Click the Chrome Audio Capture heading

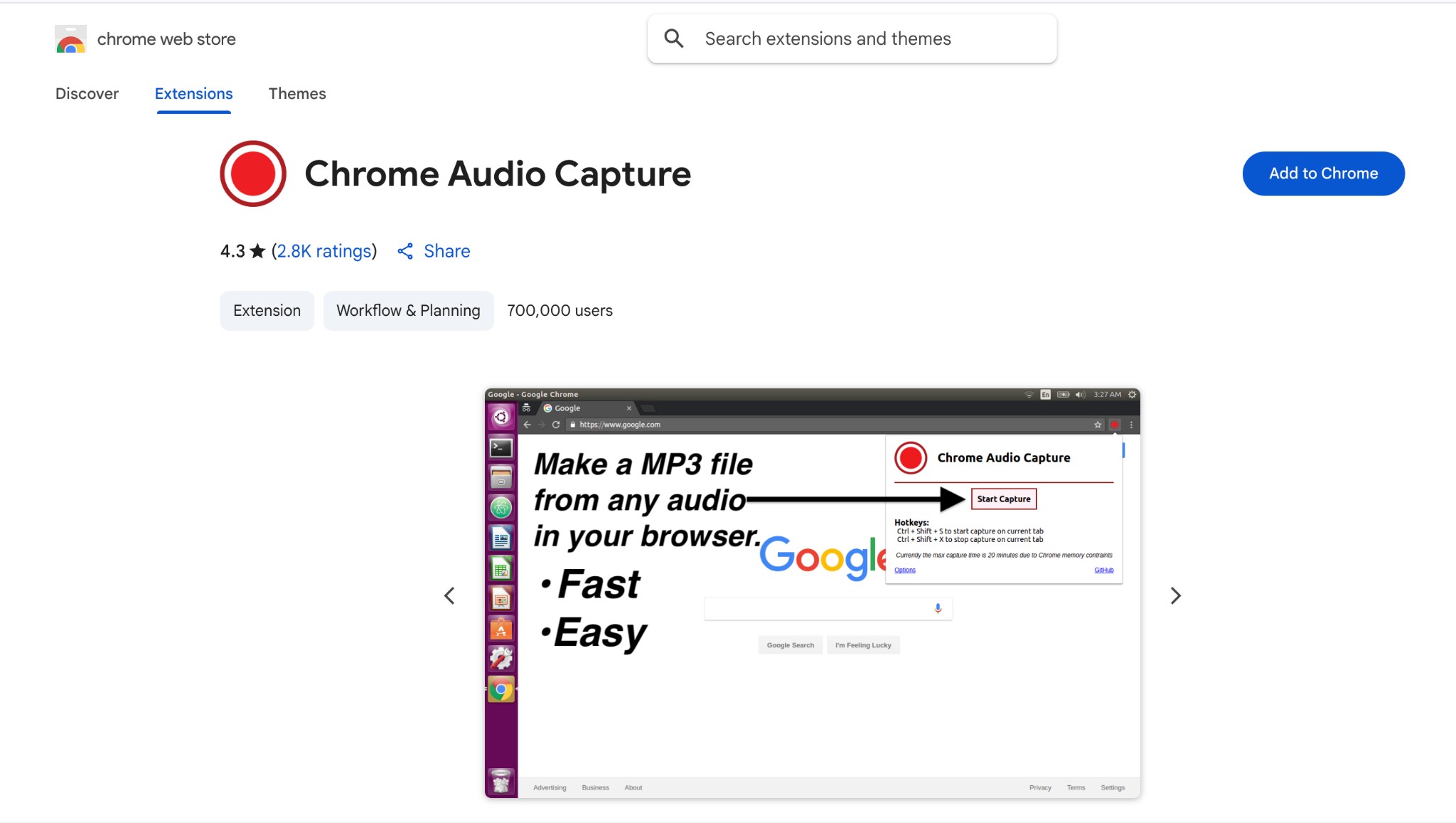click(498, 174)
